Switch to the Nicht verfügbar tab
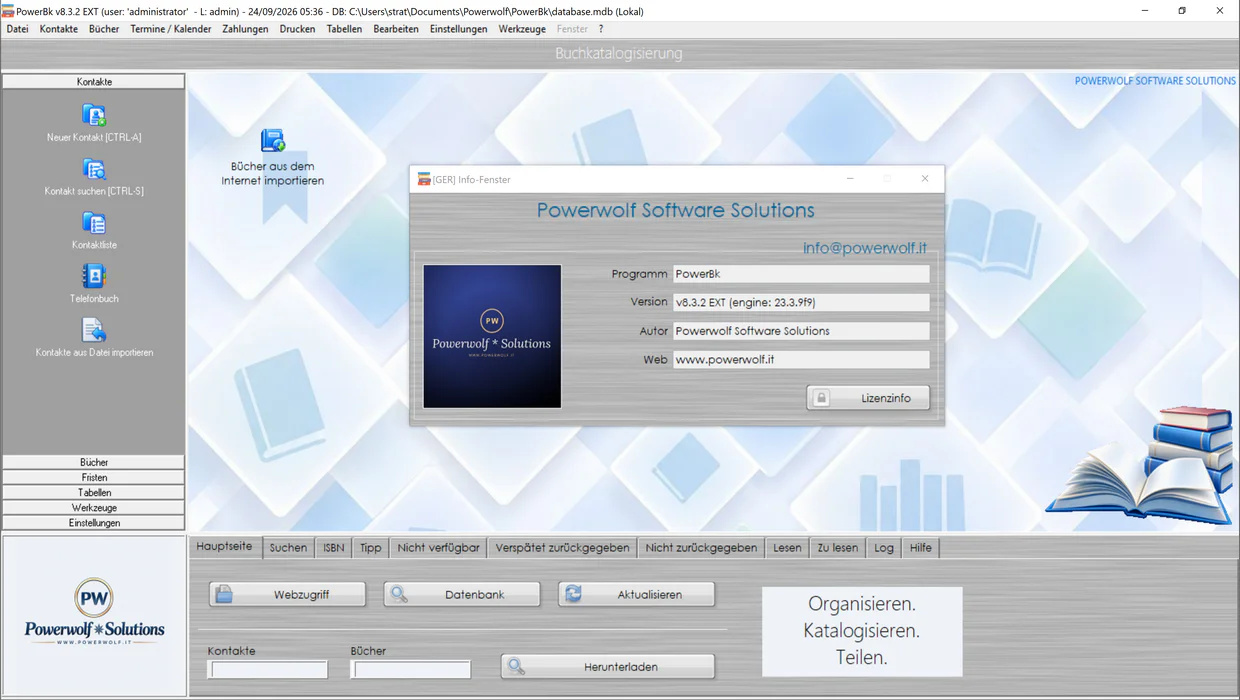Screen dimensions: 1240x700 (x=438, y=548)
